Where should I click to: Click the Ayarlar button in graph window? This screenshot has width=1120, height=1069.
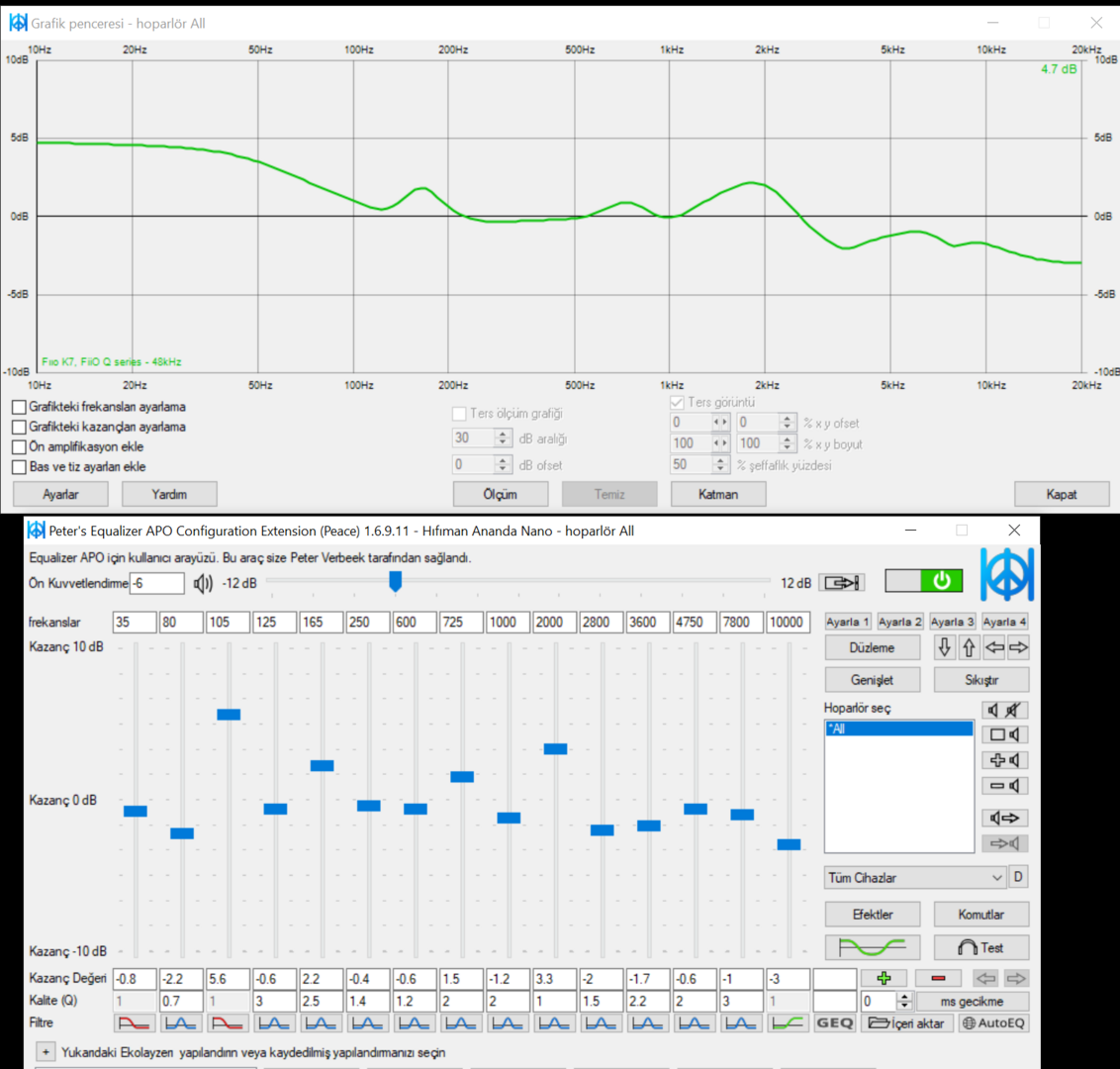60,495
